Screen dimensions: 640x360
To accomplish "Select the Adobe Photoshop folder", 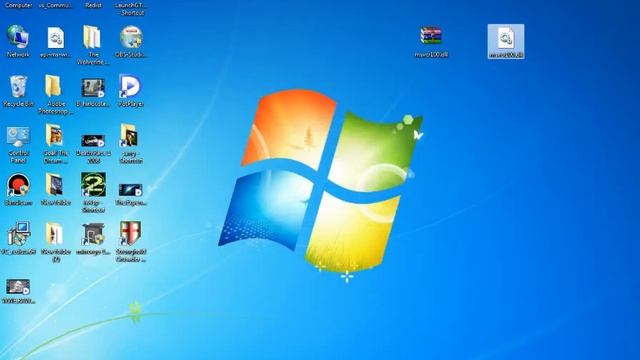I will point(56,94).
